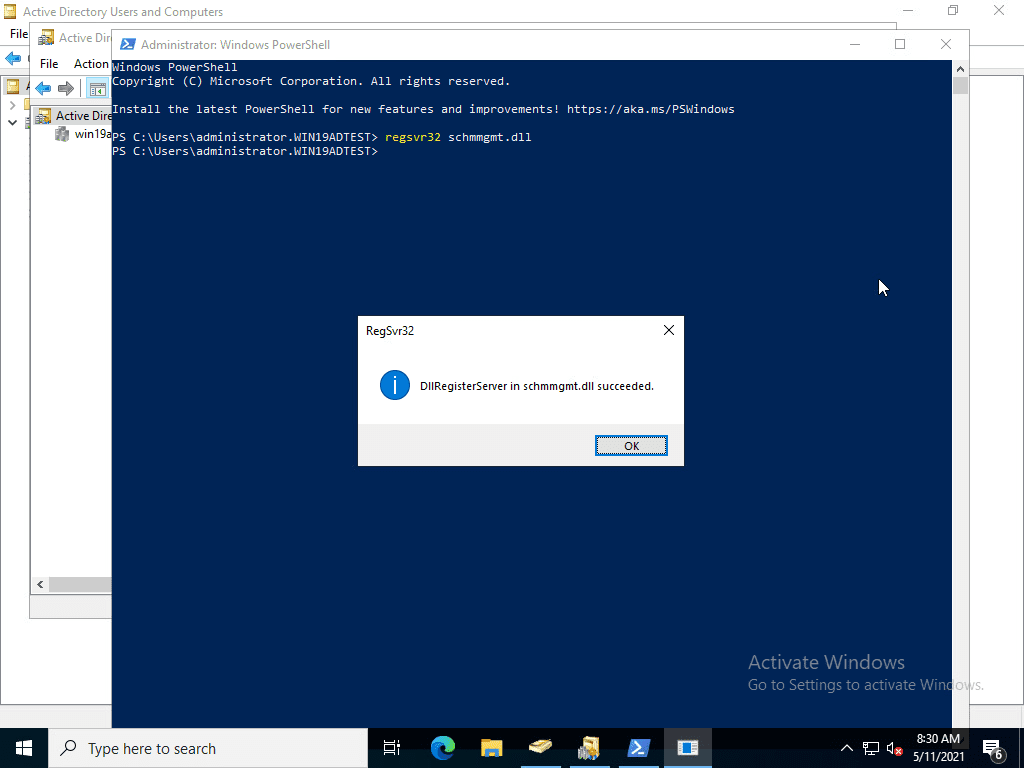Unmute audio via the speaker tray icon
Viewport: 1024px width, 768px height.
(x=893, y=748)
